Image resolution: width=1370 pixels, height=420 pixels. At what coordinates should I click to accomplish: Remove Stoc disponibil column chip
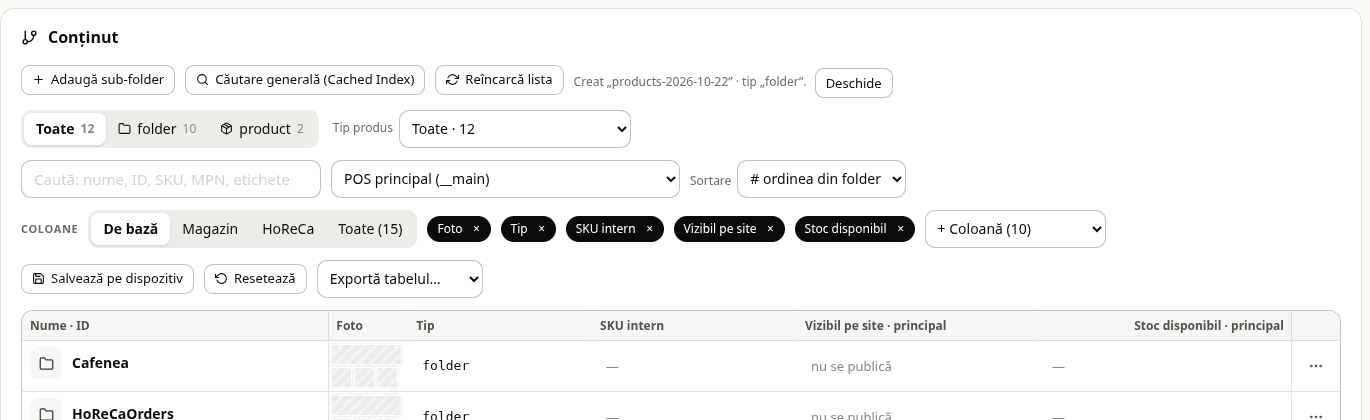pos(900,229)
